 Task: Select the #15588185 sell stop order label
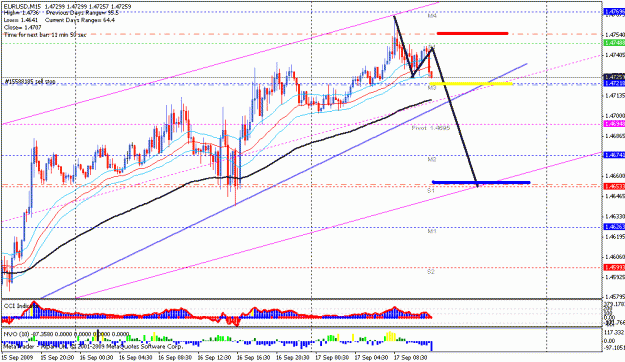30,81
